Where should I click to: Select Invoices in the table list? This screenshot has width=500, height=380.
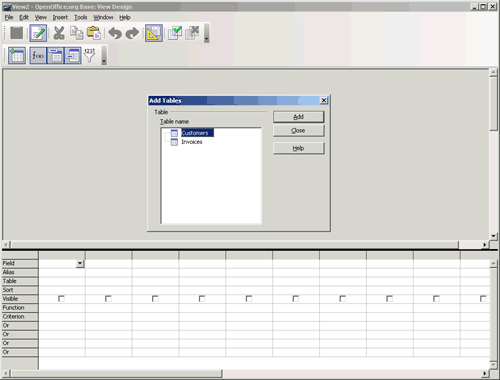(192, 142)
